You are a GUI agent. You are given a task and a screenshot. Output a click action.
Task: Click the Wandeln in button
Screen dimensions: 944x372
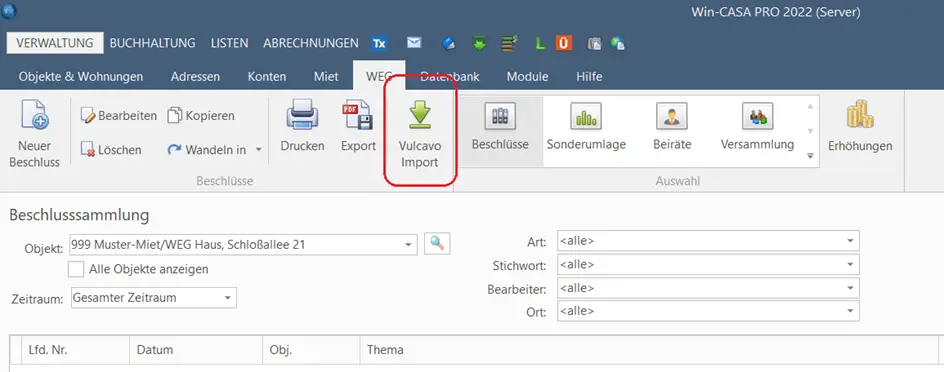(206, 150)
